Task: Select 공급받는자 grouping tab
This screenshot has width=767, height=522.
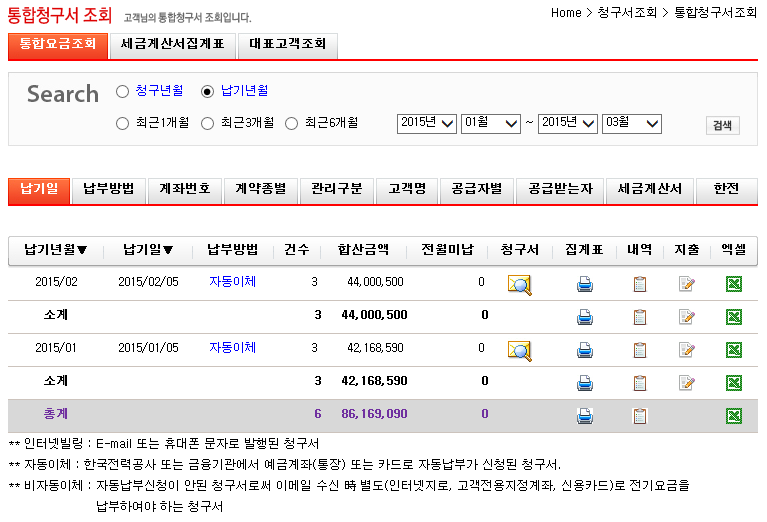Action: coord(560,190)
